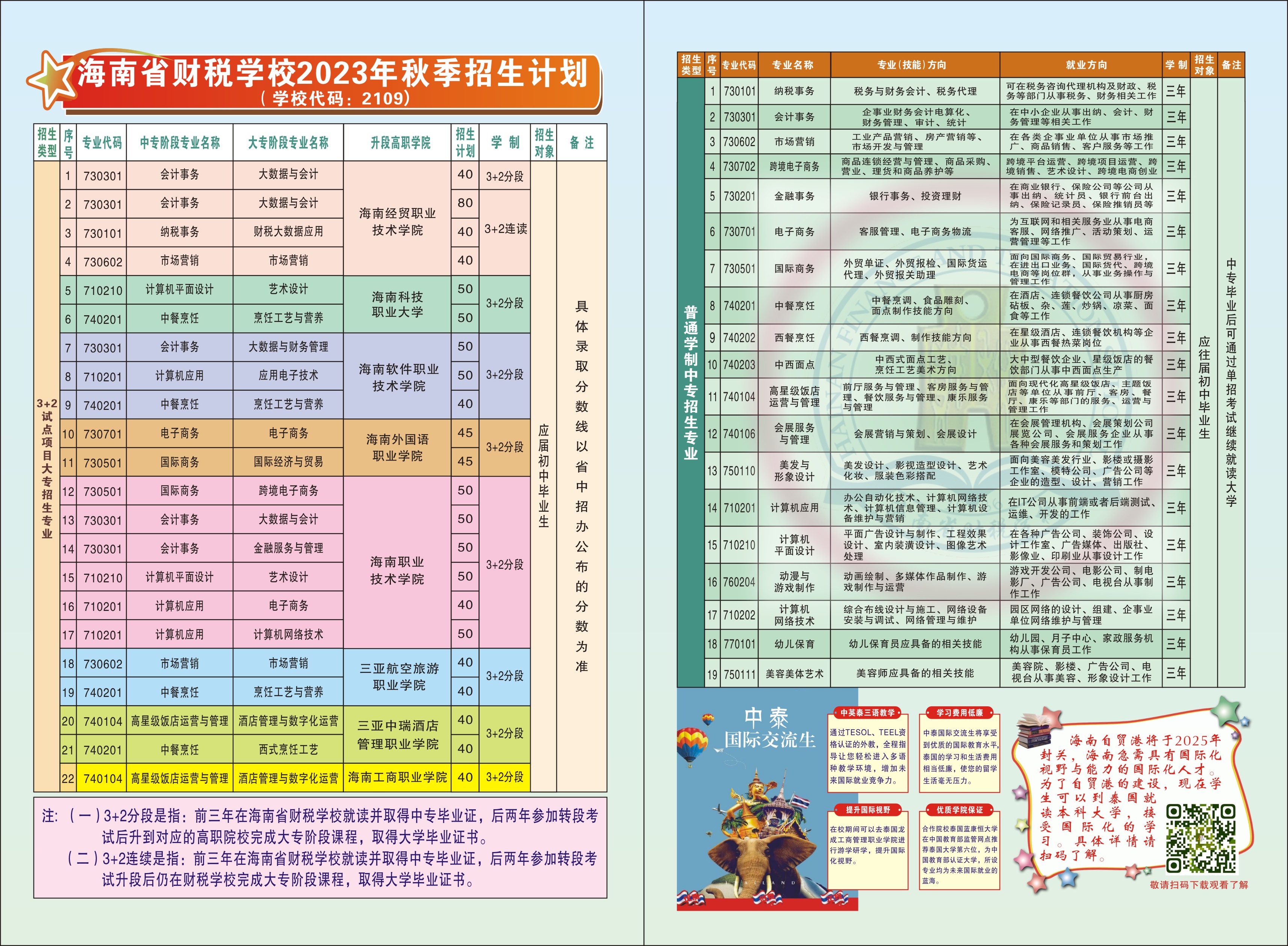Click the major code 740202
The height and width of the screenshot is (946, 1288).
click(x=739, y=338)
